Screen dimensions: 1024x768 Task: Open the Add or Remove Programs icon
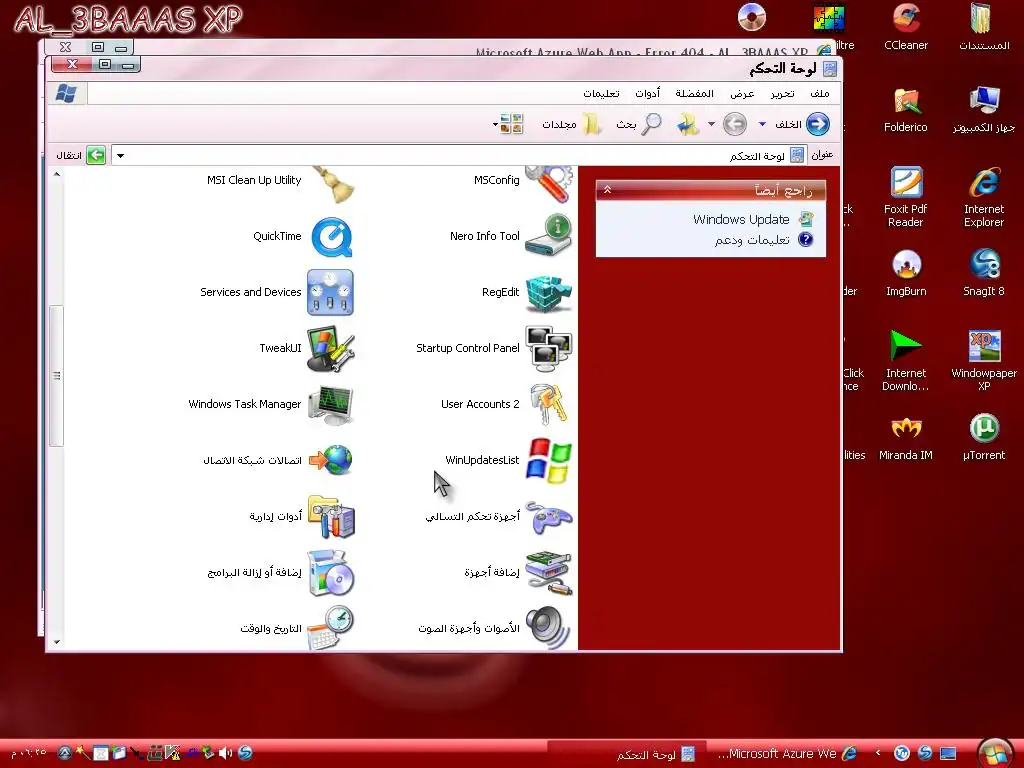point(331,573)
